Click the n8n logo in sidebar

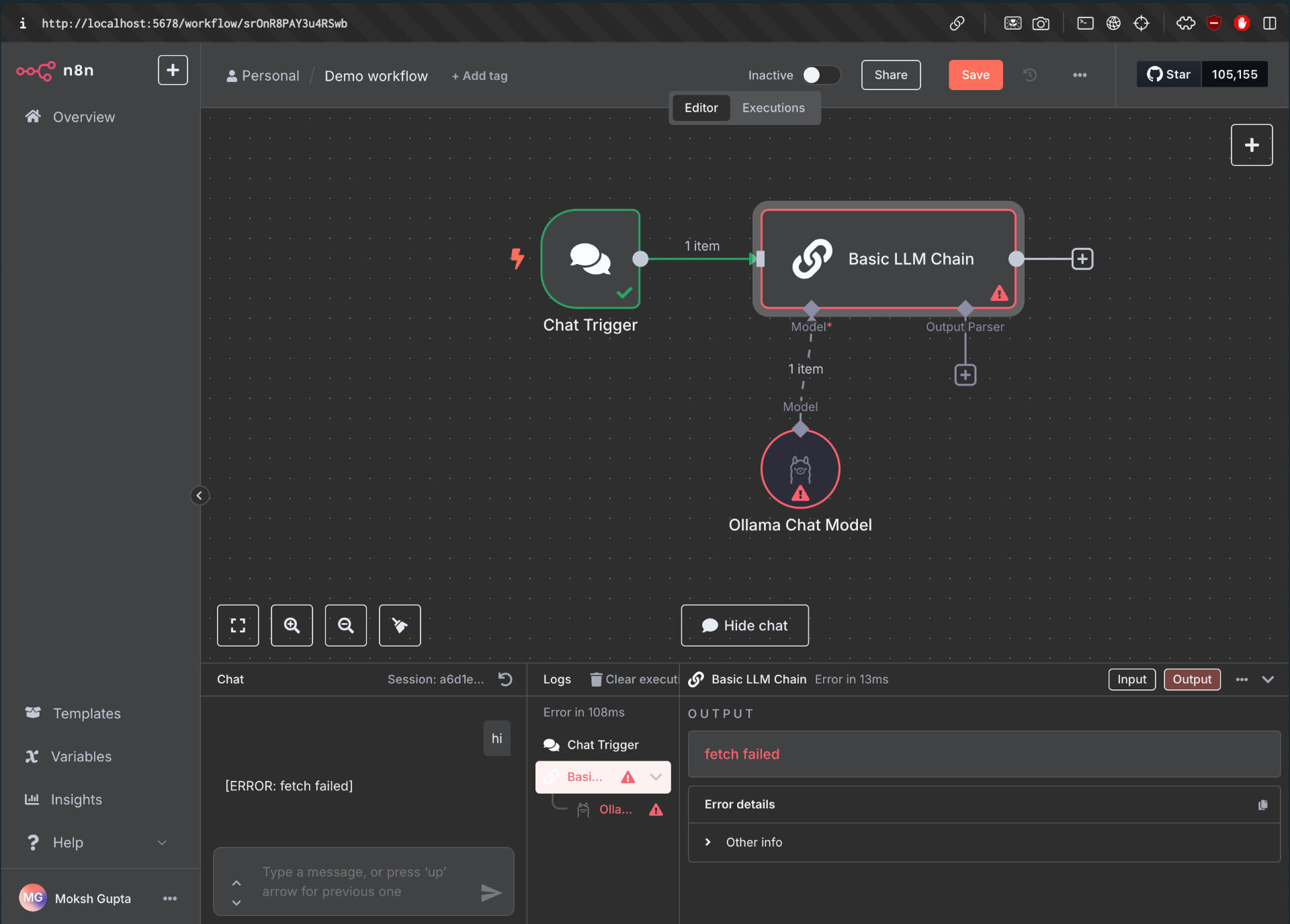[55, 71]
